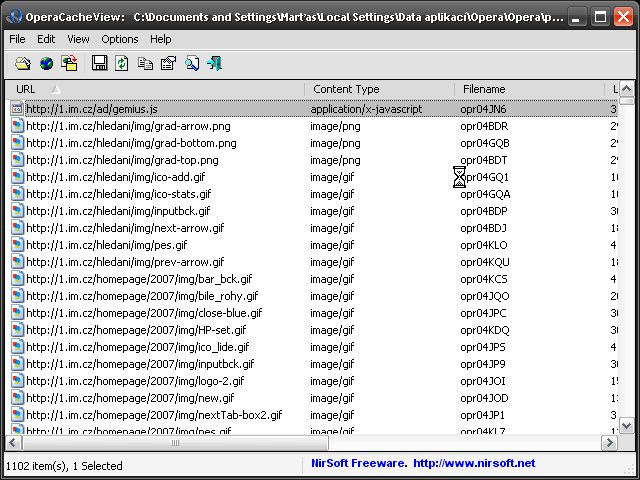Open the Help menu
640x480 pixels.
point(160,39)
